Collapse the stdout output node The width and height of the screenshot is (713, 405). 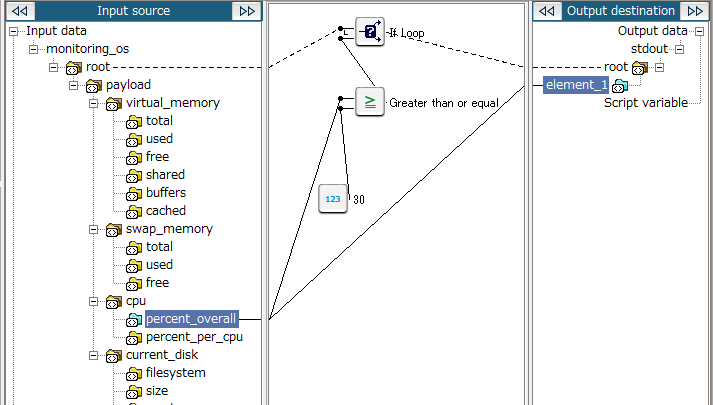[677, 49]
